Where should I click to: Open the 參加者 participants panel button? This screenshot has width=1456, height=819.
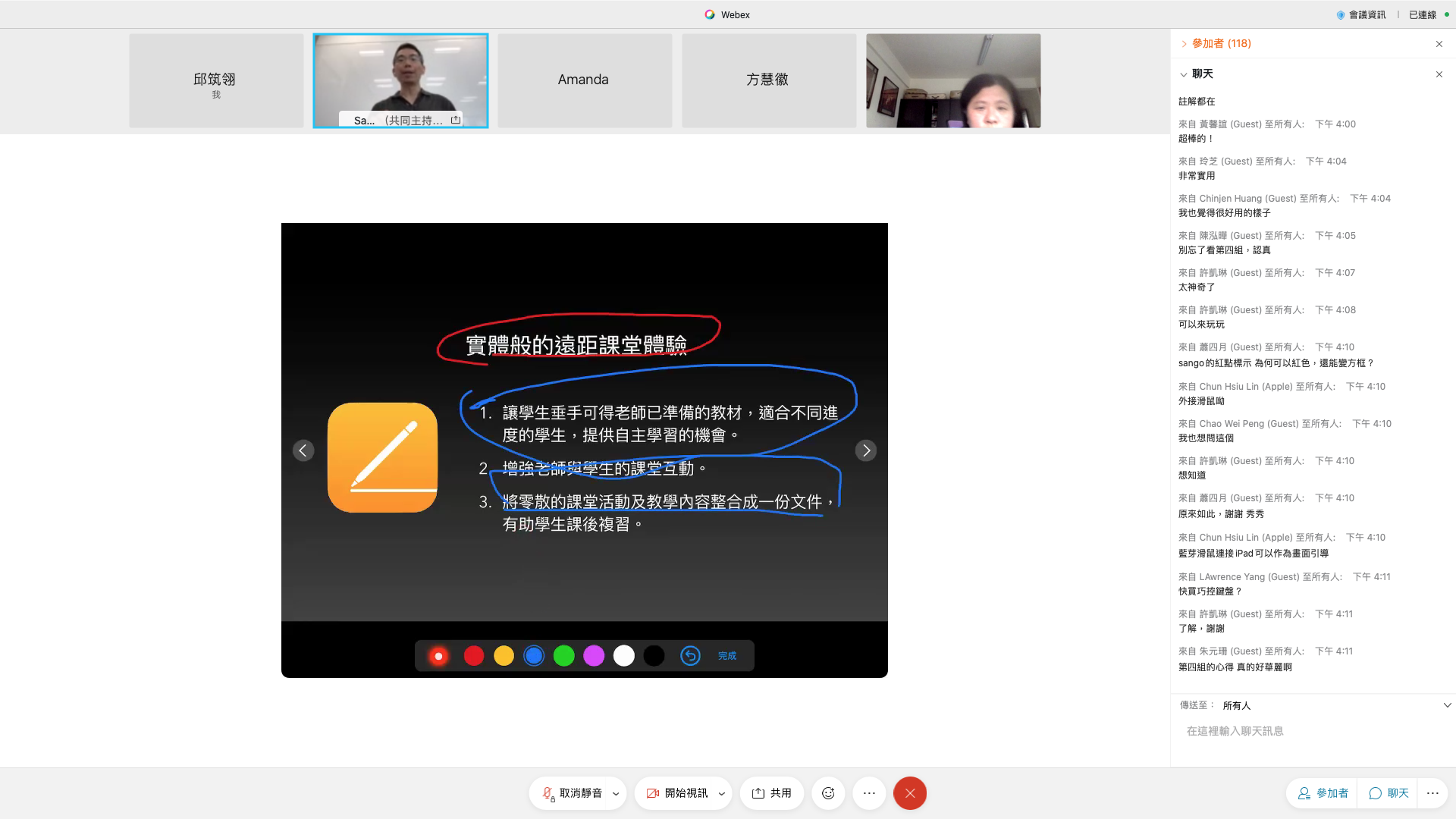click(1323, 793)
